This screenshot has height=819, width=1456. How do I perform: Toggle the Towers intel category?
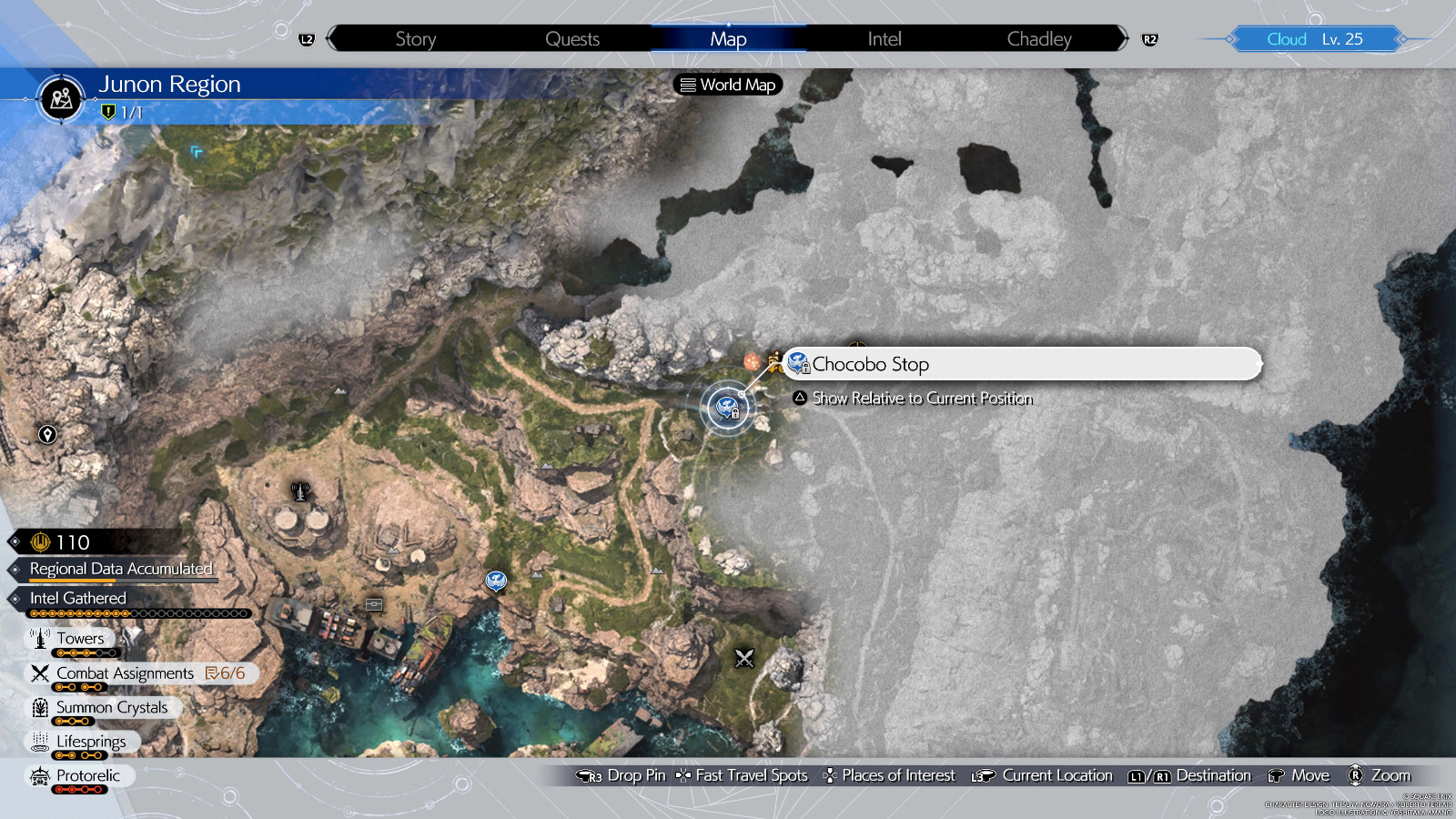point(80,639)
